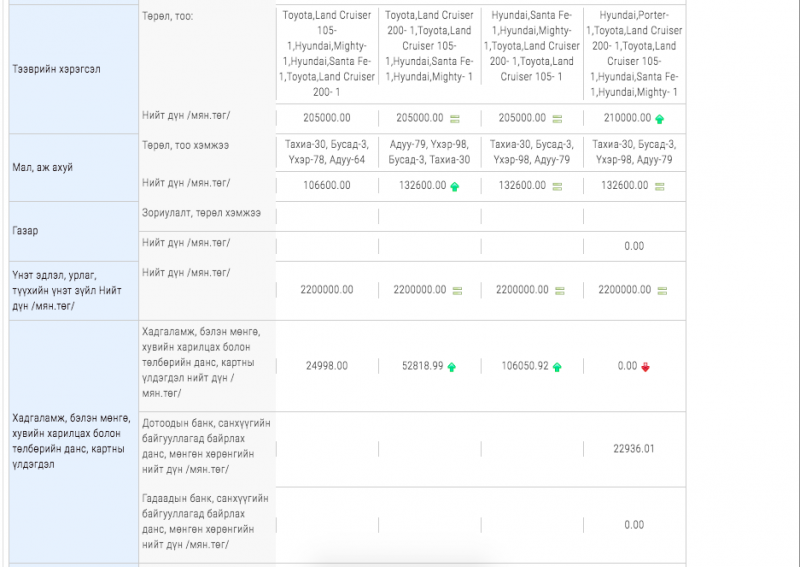
Task: Click last equal icon in 132600.00 row
Action: 659,186
